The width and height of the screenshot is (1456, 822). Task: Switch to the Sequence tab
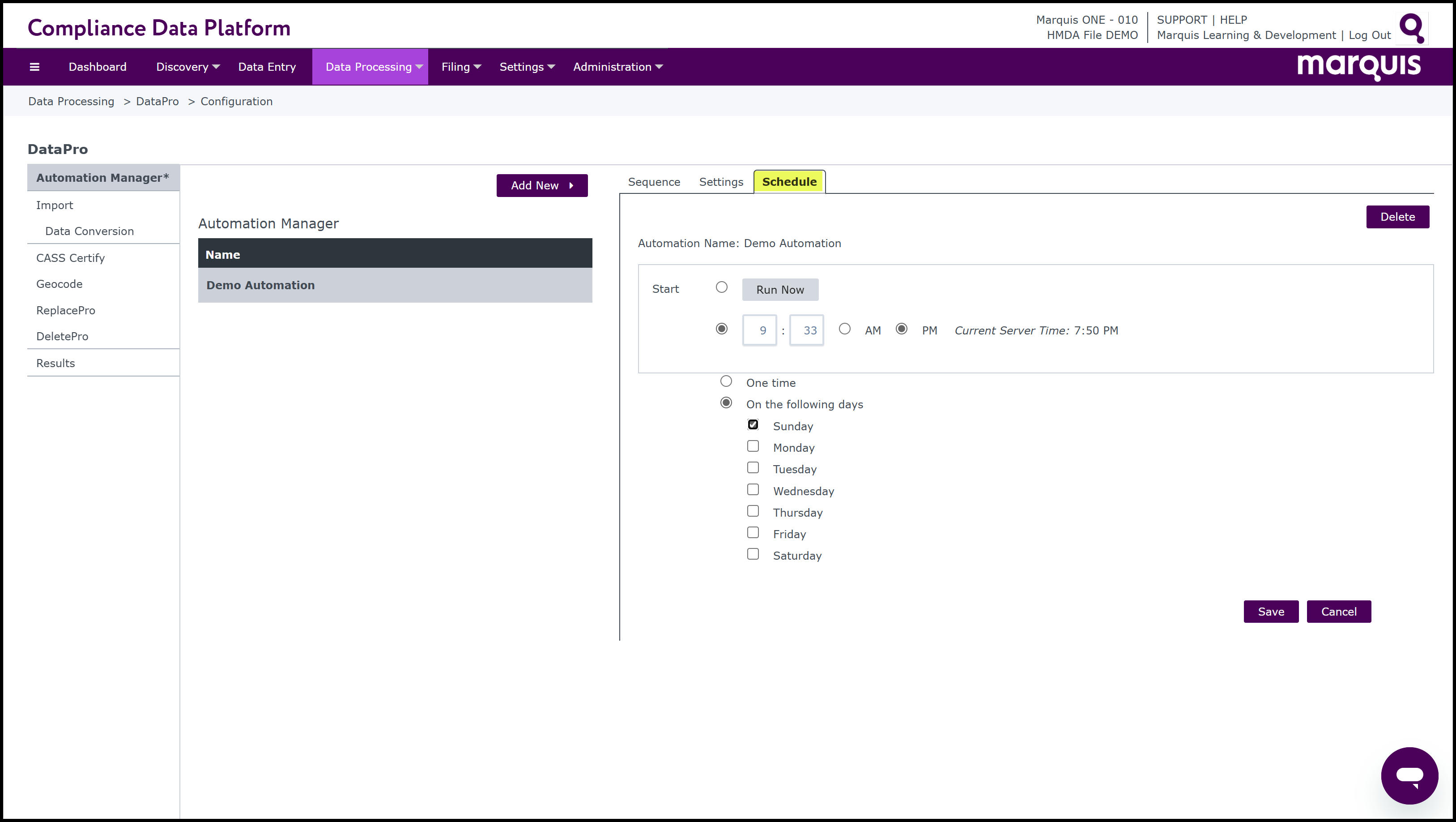pyautogui.click(x=654, y=182)
